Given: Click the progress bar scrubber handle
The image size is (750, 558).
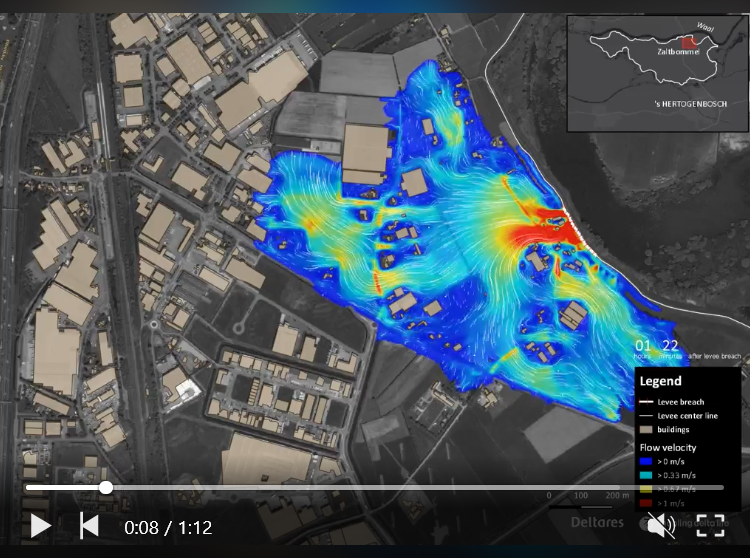Looking at the screenshot, I should [x=106, y=488].
